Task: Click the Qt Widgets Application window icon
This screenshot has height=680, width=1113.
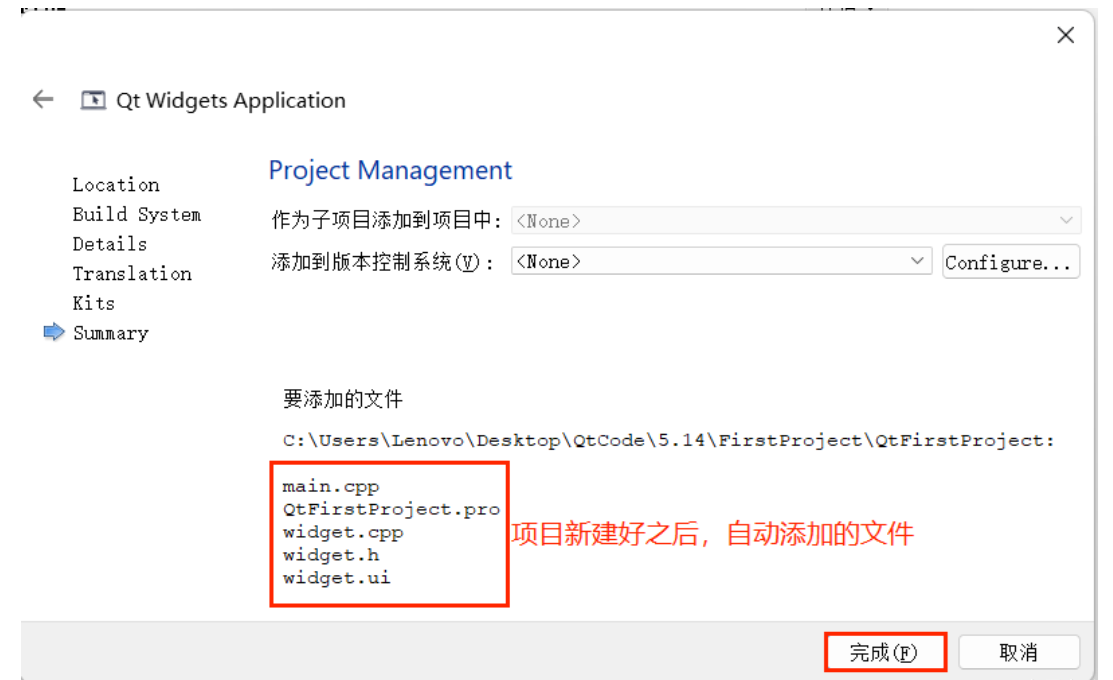Action: coord(93,100)
